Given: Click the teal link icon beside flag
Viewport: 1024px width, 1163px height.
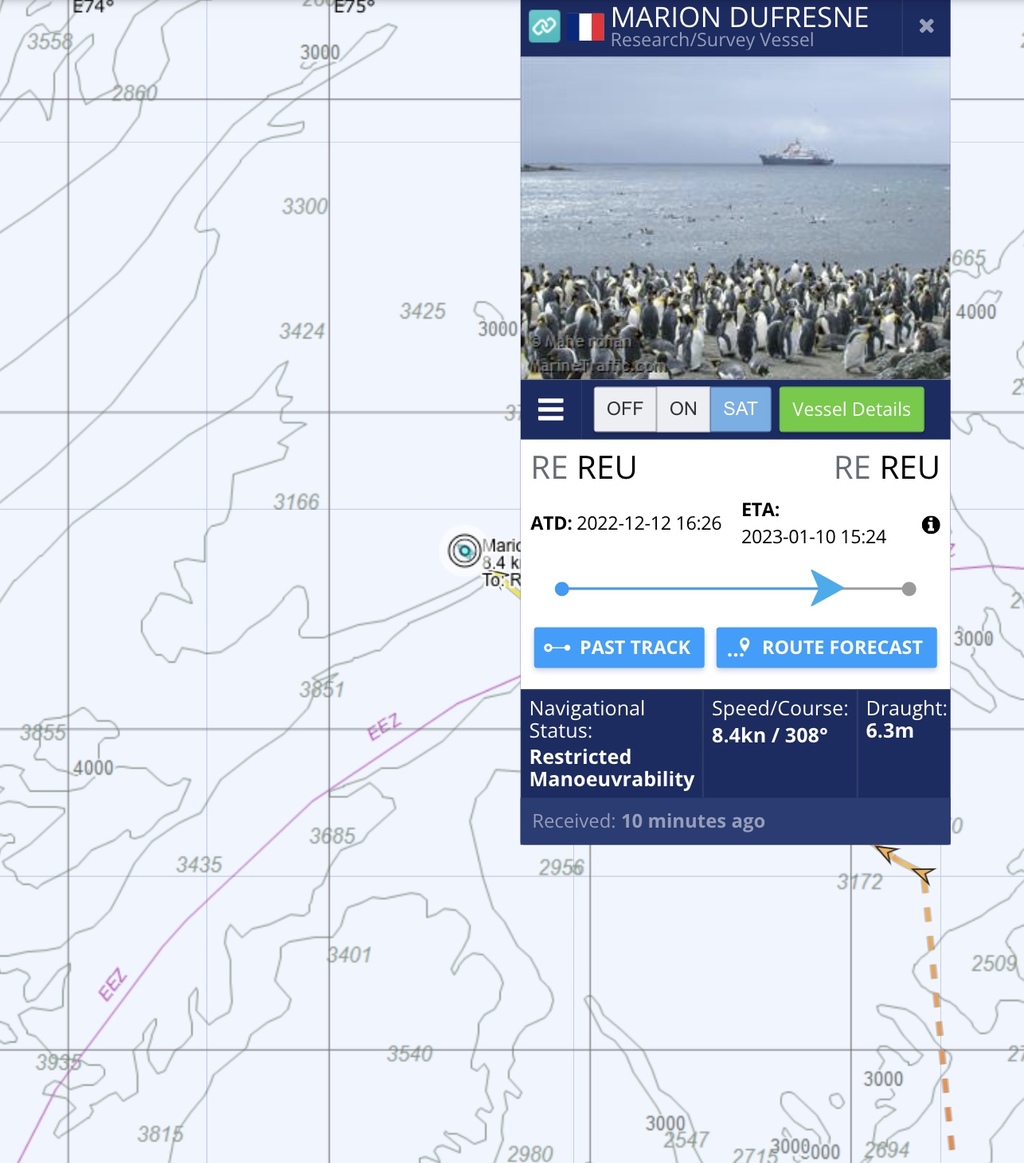Looking at the screenshot, I should pos(544,26).
